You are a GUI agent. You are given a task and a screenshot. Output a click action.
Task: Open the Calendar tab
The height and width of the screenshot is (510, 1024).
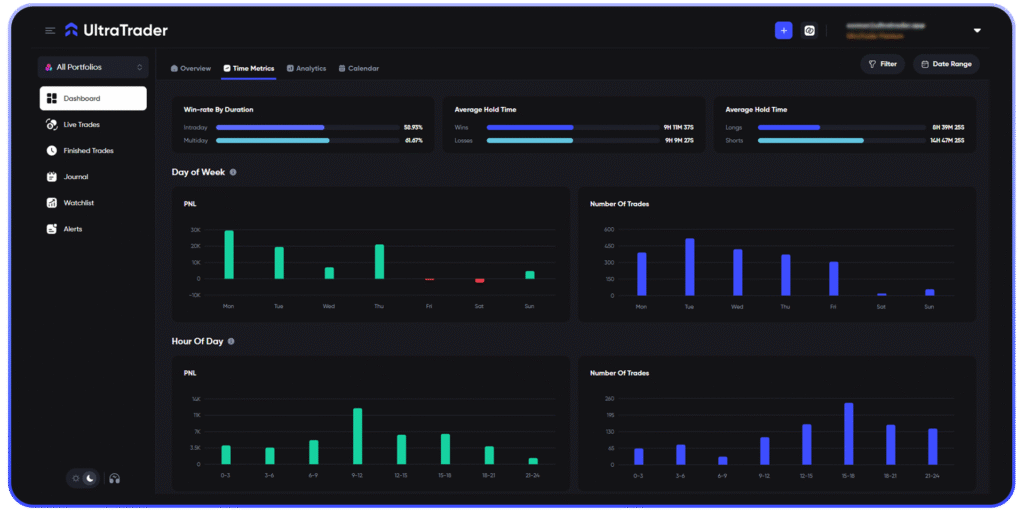pyautogui.click(x=358, y=68)
